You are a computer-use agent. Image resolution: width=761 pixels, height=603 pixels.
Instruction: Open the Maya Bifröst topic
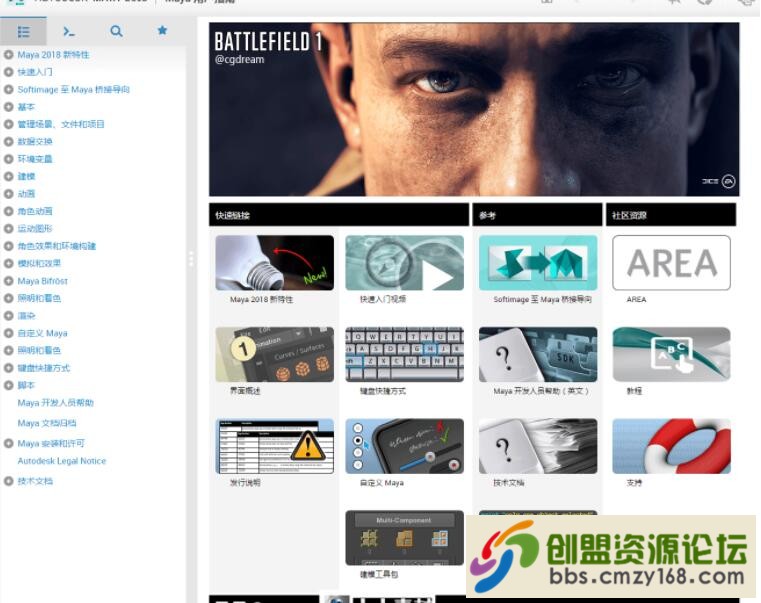43,281
